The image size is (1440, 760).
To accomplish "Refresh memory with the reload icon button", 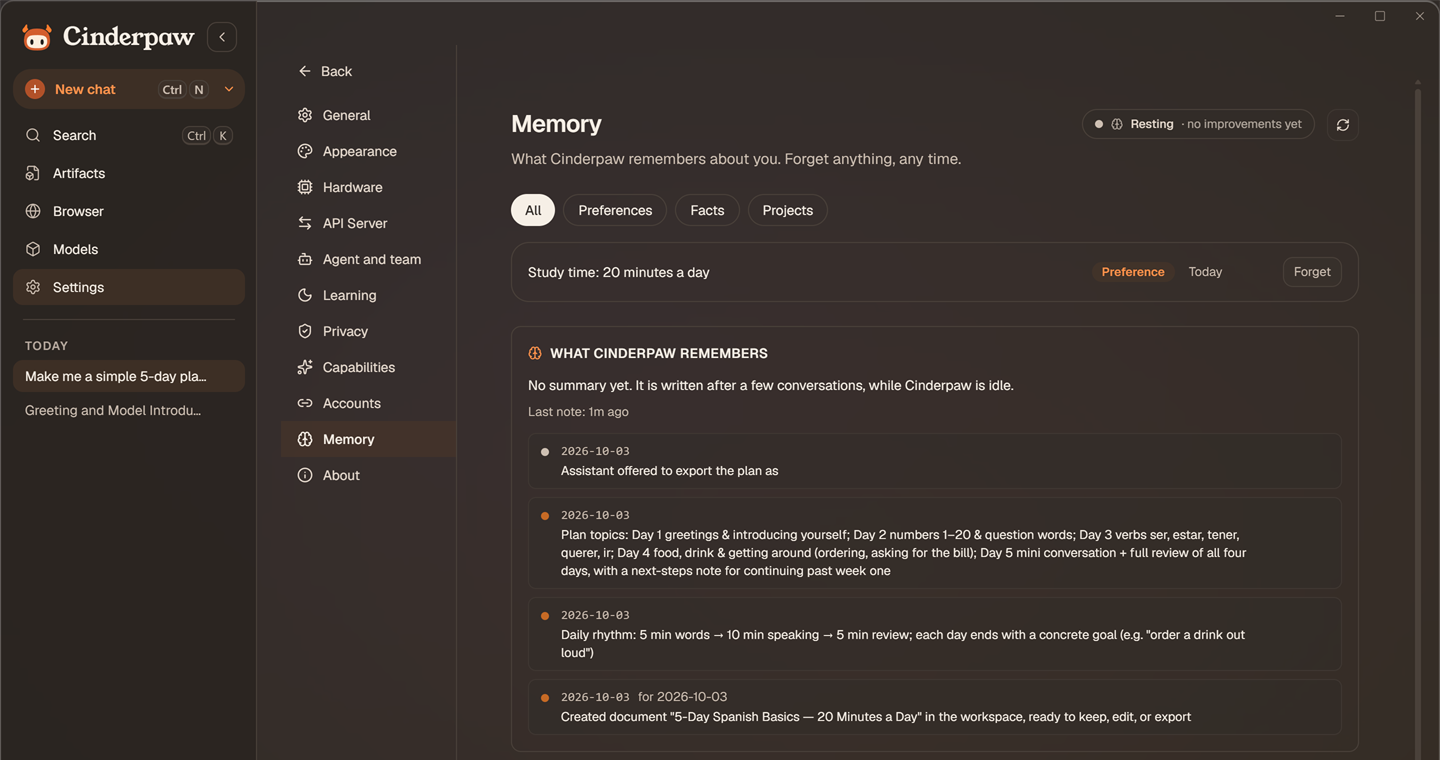I will coord(1343,125).
